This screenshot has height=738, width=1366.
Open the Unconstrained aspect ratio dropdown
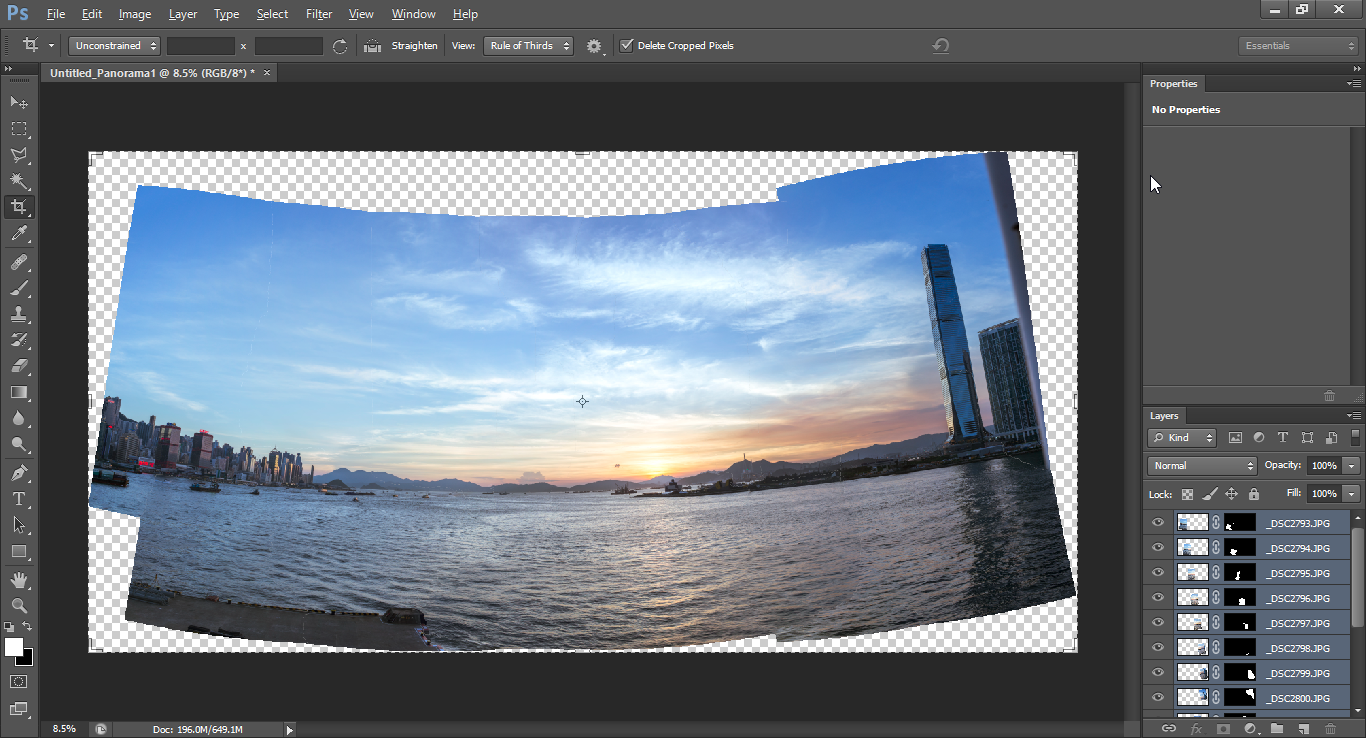click(114, 46)
